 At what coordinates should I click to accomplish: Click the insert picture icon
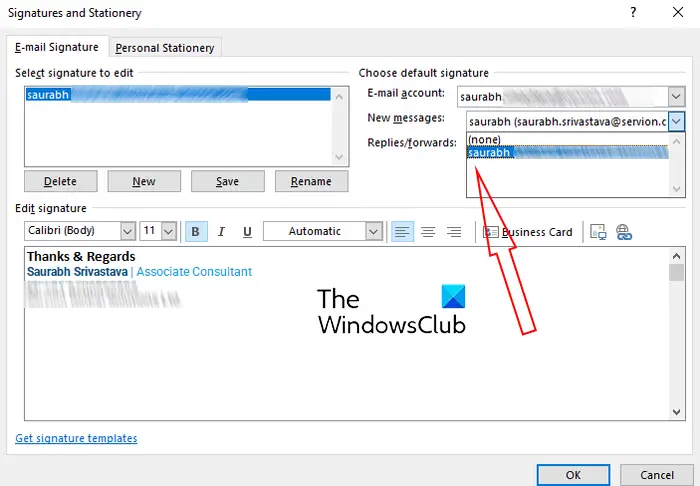tap(598, 232)
